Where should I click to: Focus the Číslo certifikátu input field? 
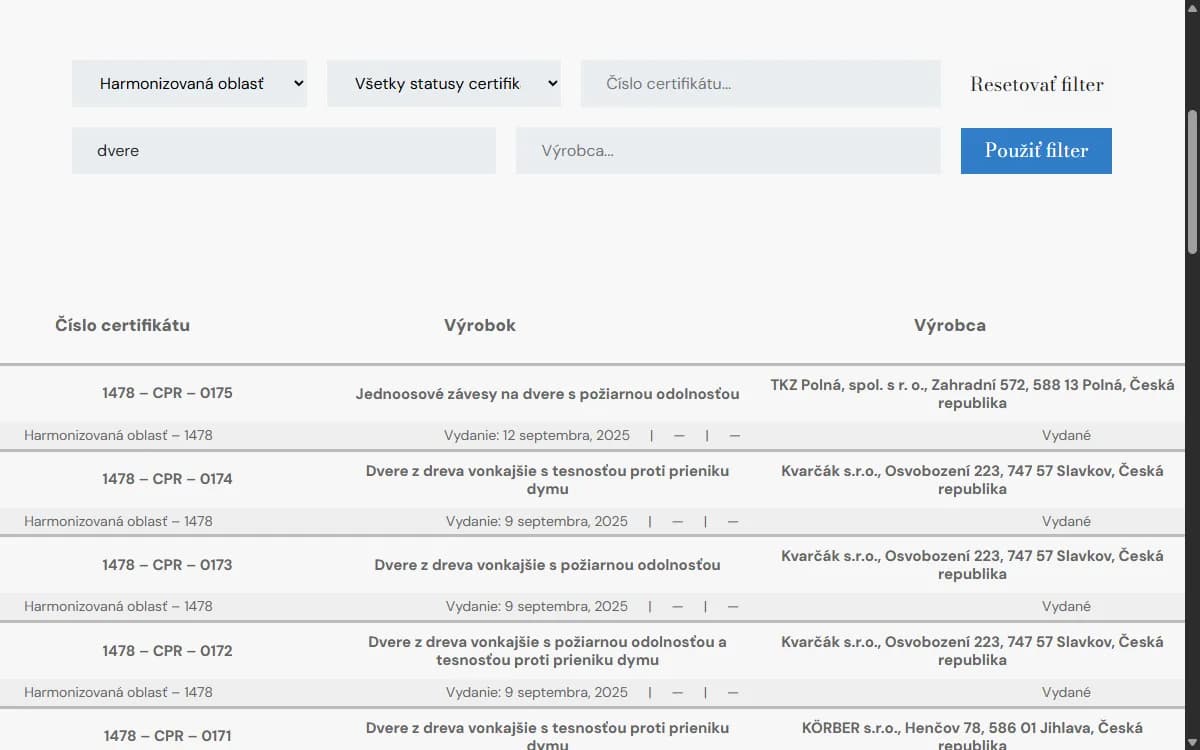pyautogui.click(x=761, y=84)
